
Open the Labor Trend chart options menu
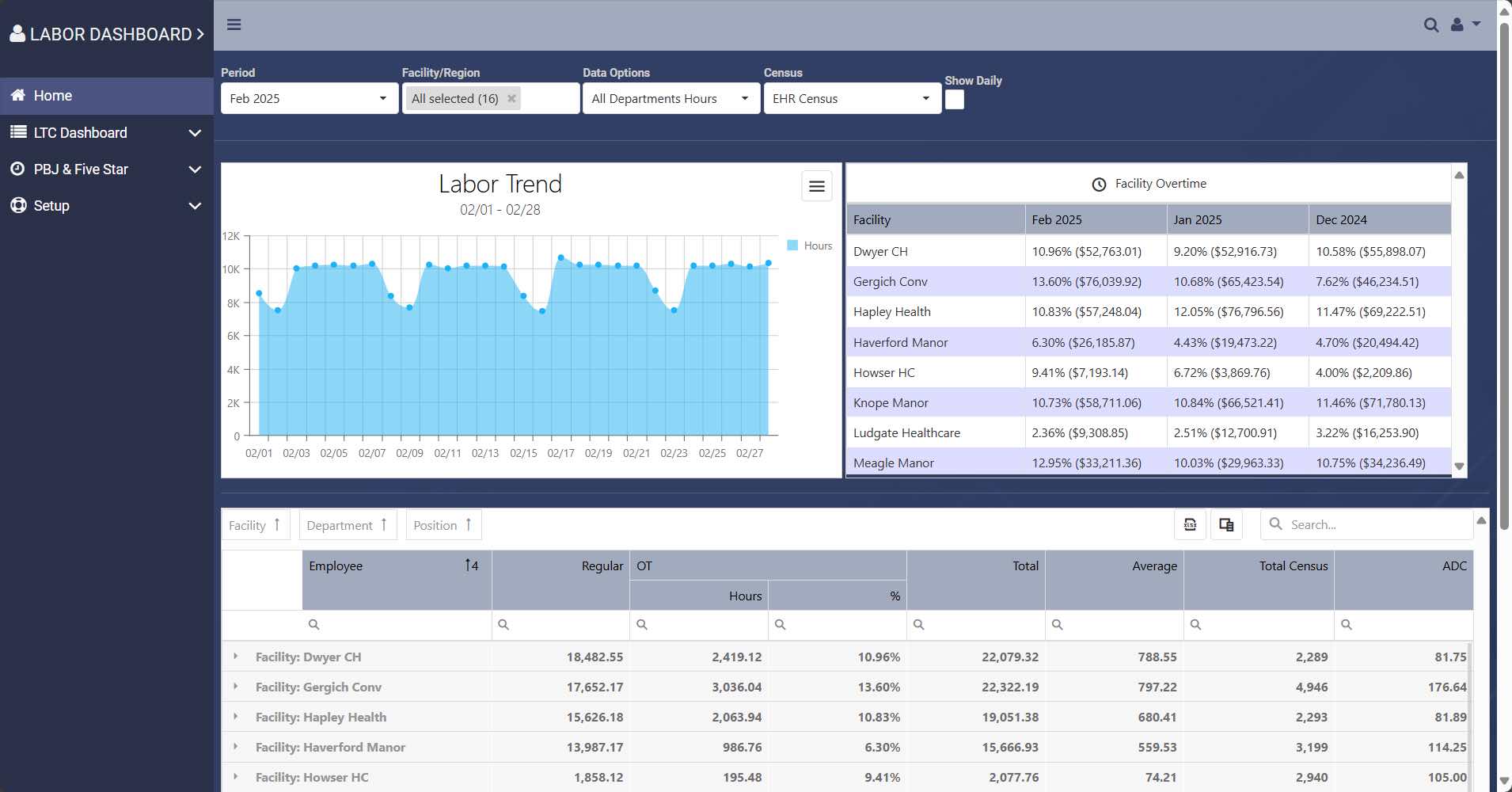click(816, 186)
